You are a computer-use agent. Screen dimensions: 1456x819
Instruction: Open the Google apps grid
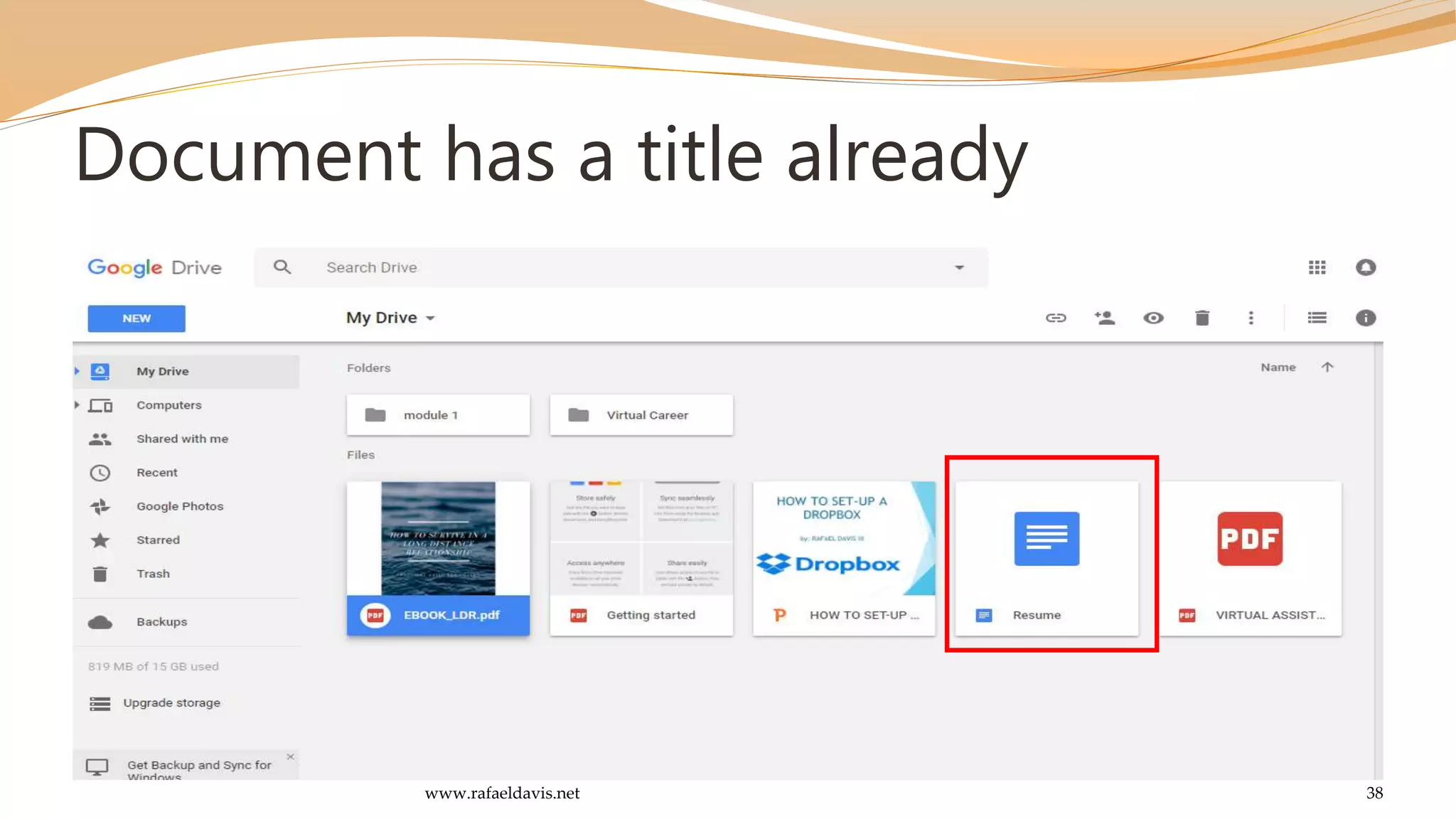coord(1317,267)
